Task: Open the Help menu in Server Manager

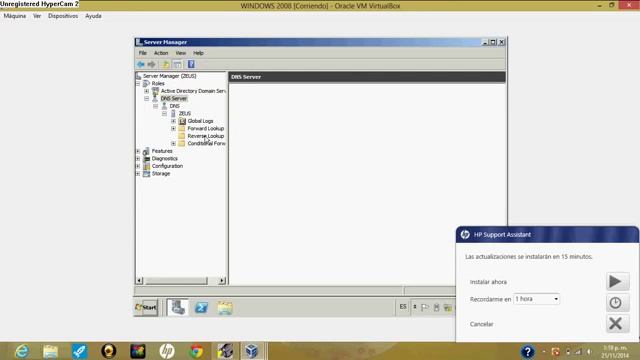Action: click(x=198, y=53)
